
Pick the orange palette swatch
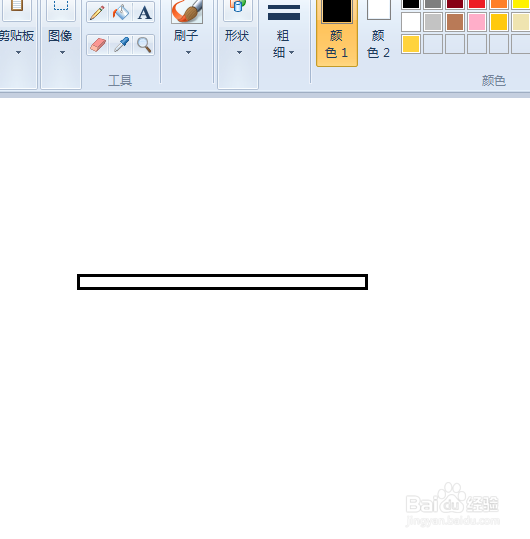pyautogui.click(x=499, y=4)
